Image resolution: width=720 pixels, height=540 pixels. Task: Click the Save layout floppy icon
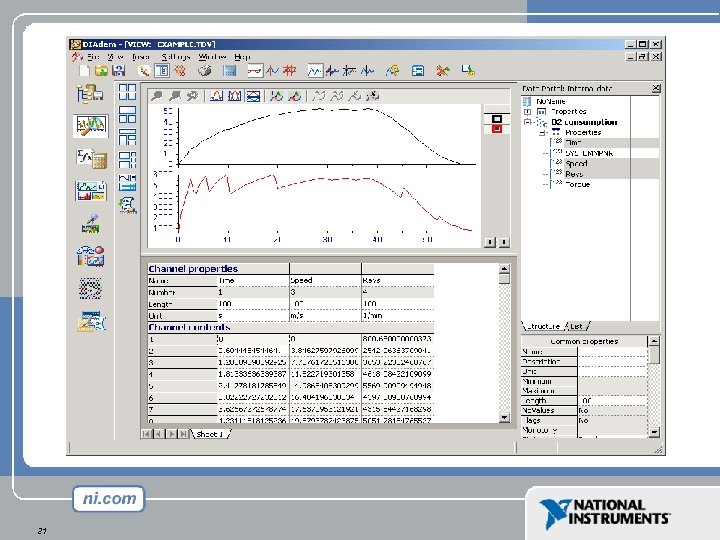[x=118, y=71]
